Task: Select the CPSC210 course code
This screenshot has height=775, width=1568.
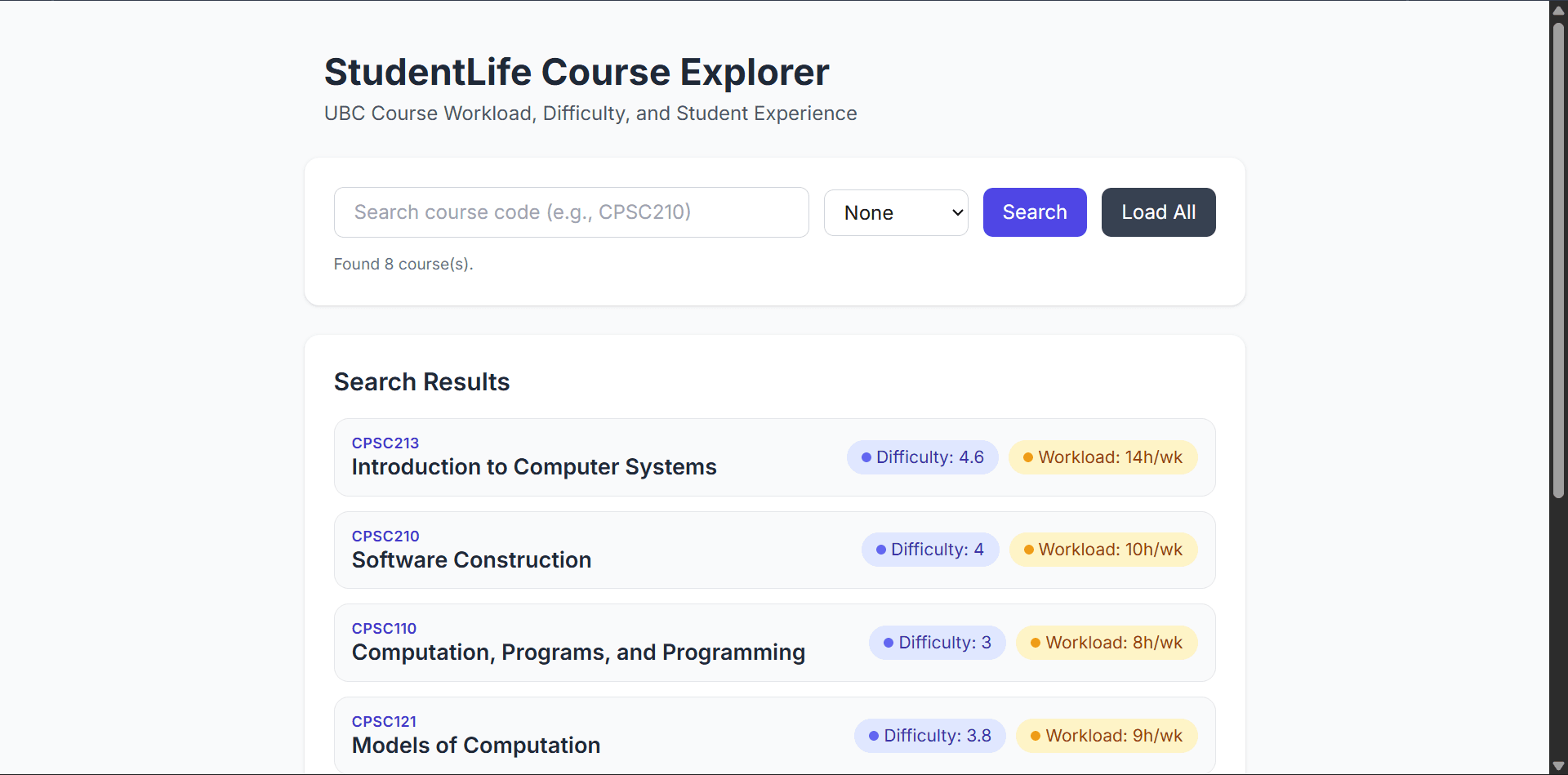Action: coord(385,536)
